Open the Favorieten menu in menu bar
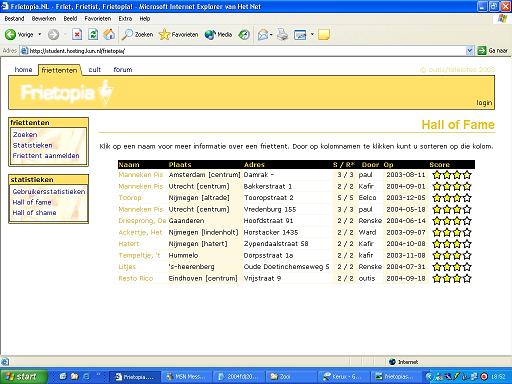 coord(98,19)
